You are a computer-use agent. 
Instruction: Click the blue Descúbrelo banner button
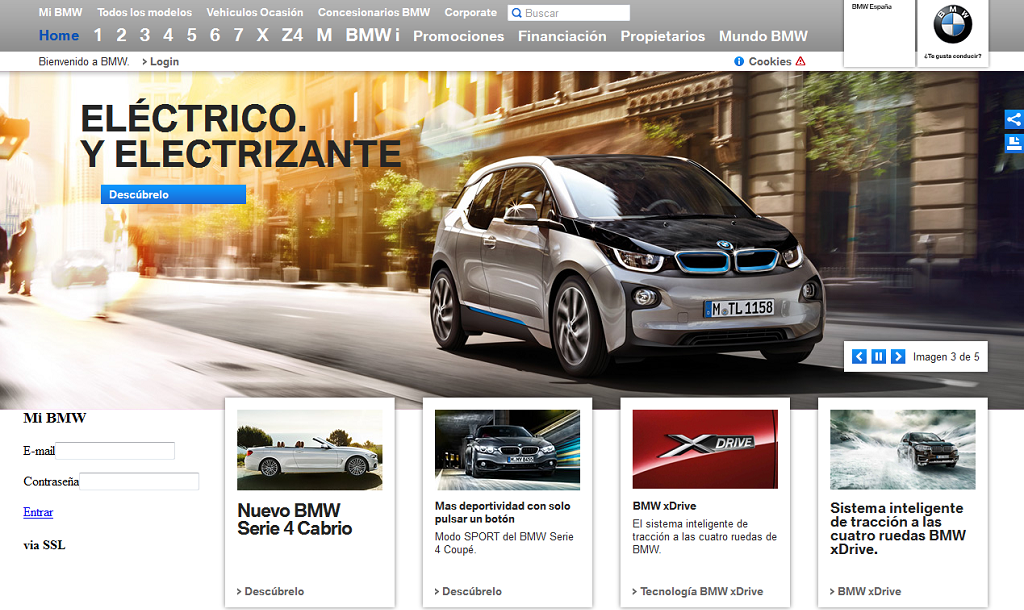click(x=173, y=195)
